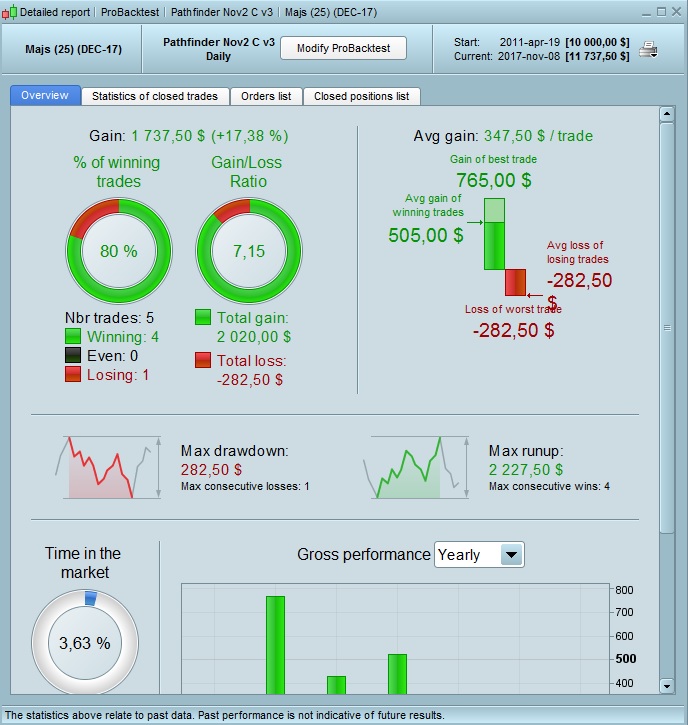Click the scrollbar down arrow
Viewport: 688px width, 725px height.
point(666,686)
